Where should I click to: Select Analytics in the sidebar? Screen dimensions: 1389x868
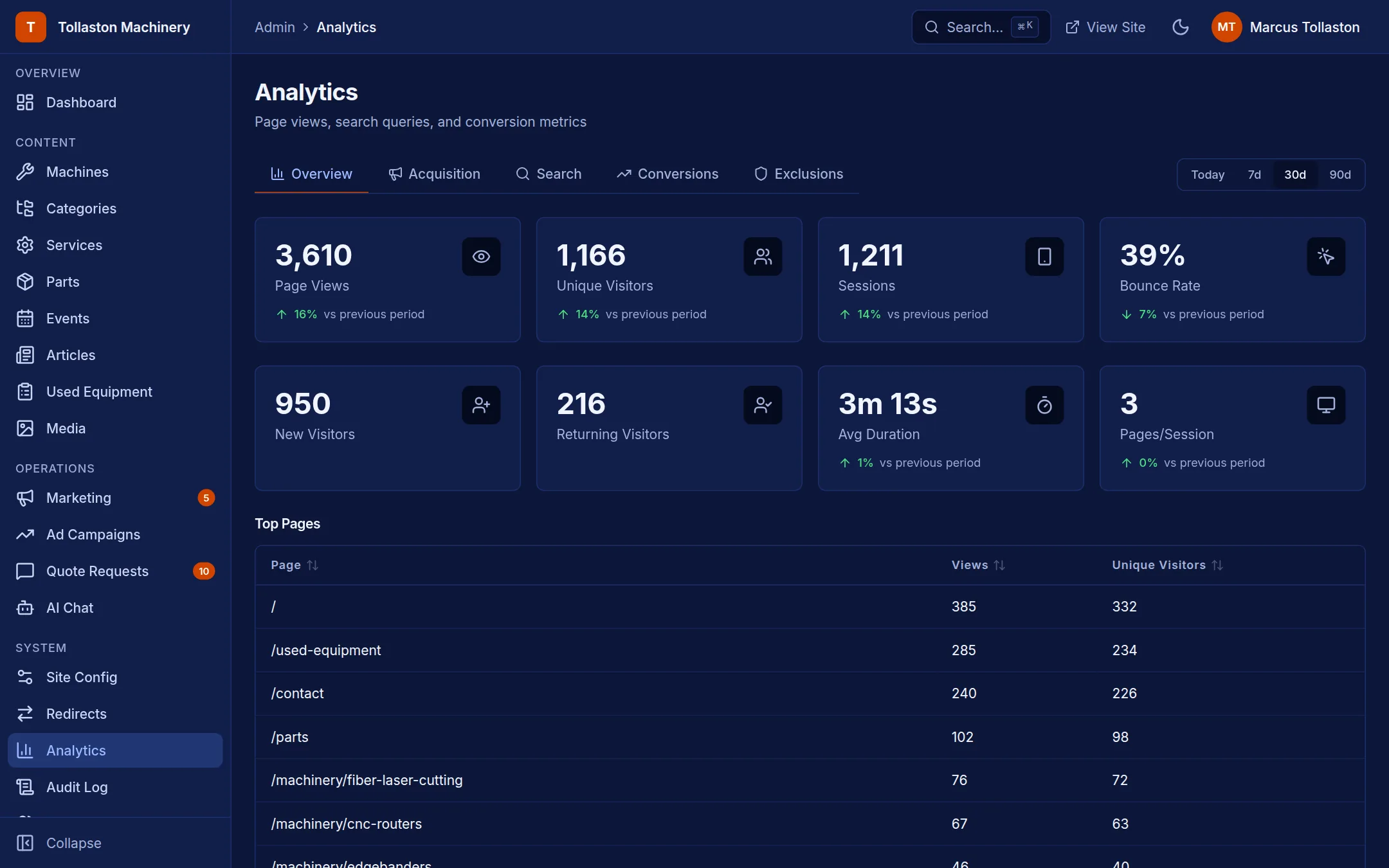[115, 750]
